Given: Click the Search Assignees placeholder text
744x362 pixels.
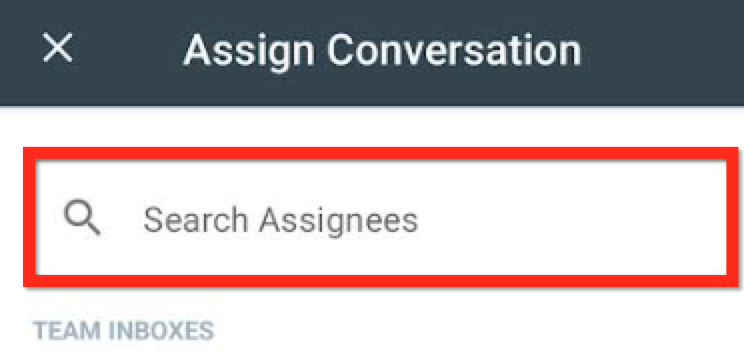Looking at the screenshot, I should [280, 221].
